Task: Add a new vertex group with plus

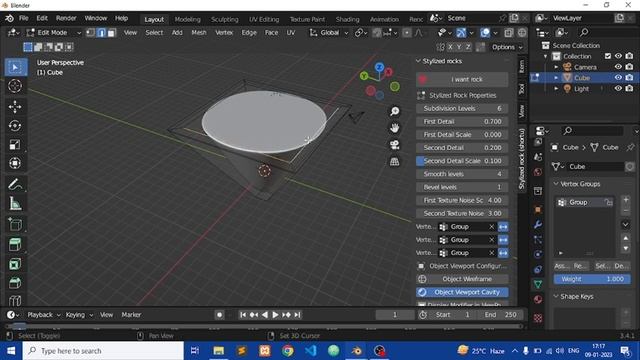Action: click(x=626, y=200)
